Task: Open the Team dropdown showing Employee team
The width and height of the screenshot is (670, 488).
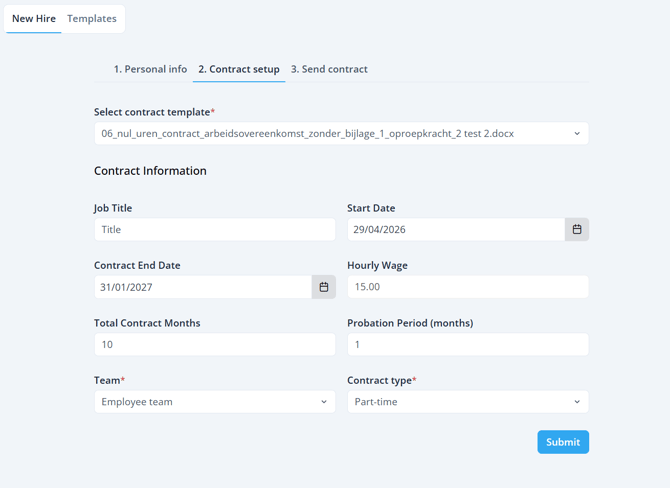Action: (x=215, y=402)
